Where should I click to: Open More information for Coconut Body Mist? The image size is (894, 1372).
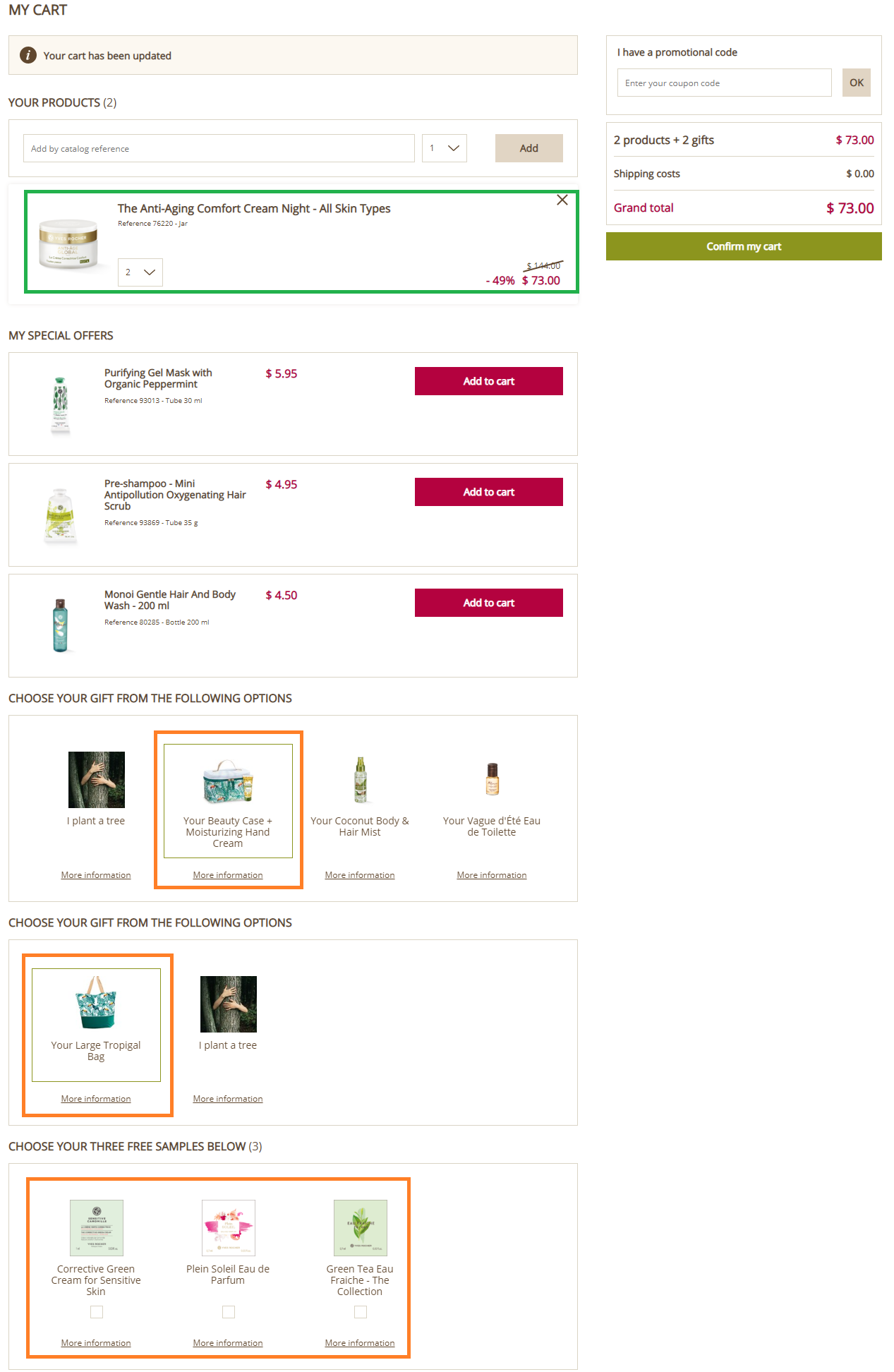pos(360,875)
